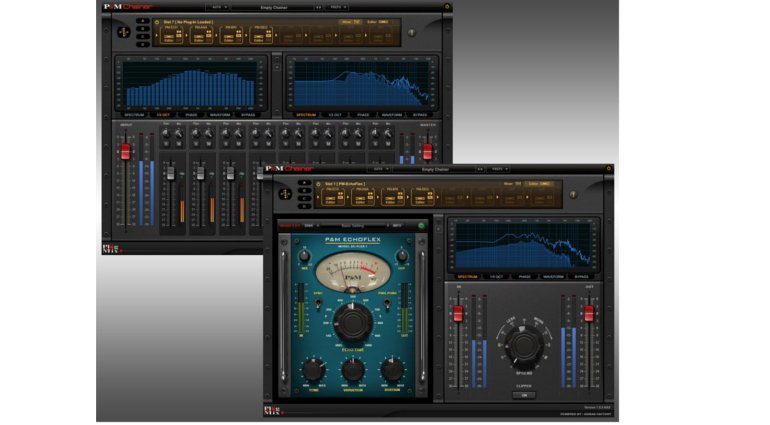
Task: Open Empty Chainer preset menu in front window
Action: point(435,169)
